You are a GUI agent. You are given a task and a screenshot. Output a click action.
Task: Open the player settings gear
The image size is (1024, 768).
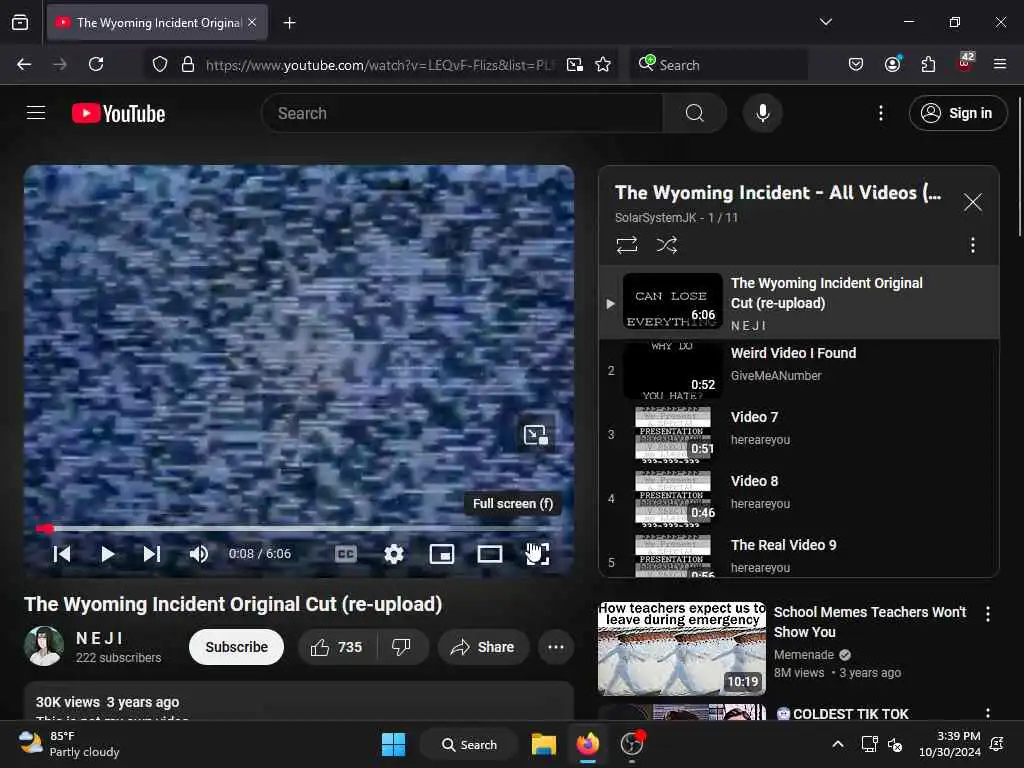coord(394,554)
